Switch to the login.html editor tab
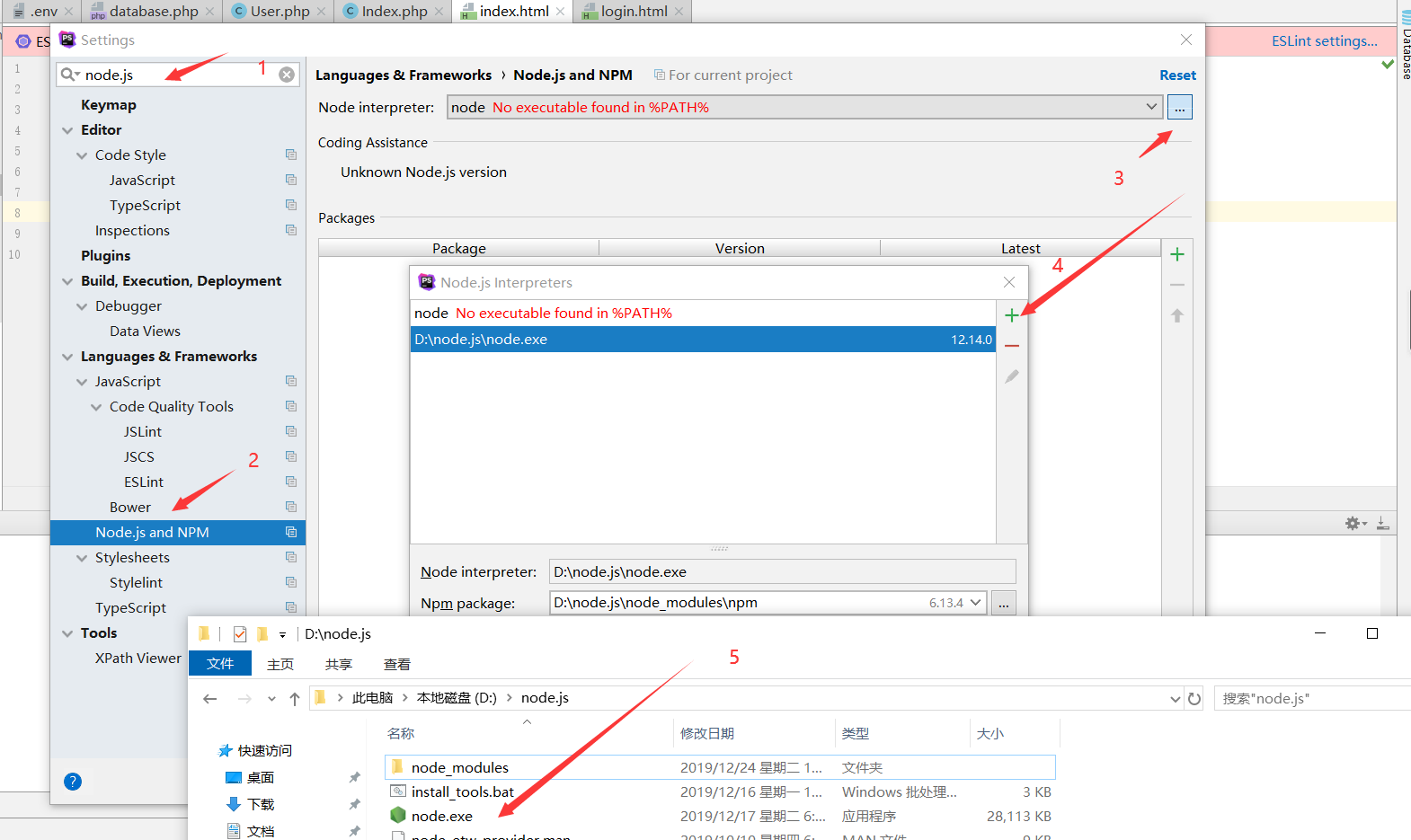The image size is (1411, 840). pos(634,12)
